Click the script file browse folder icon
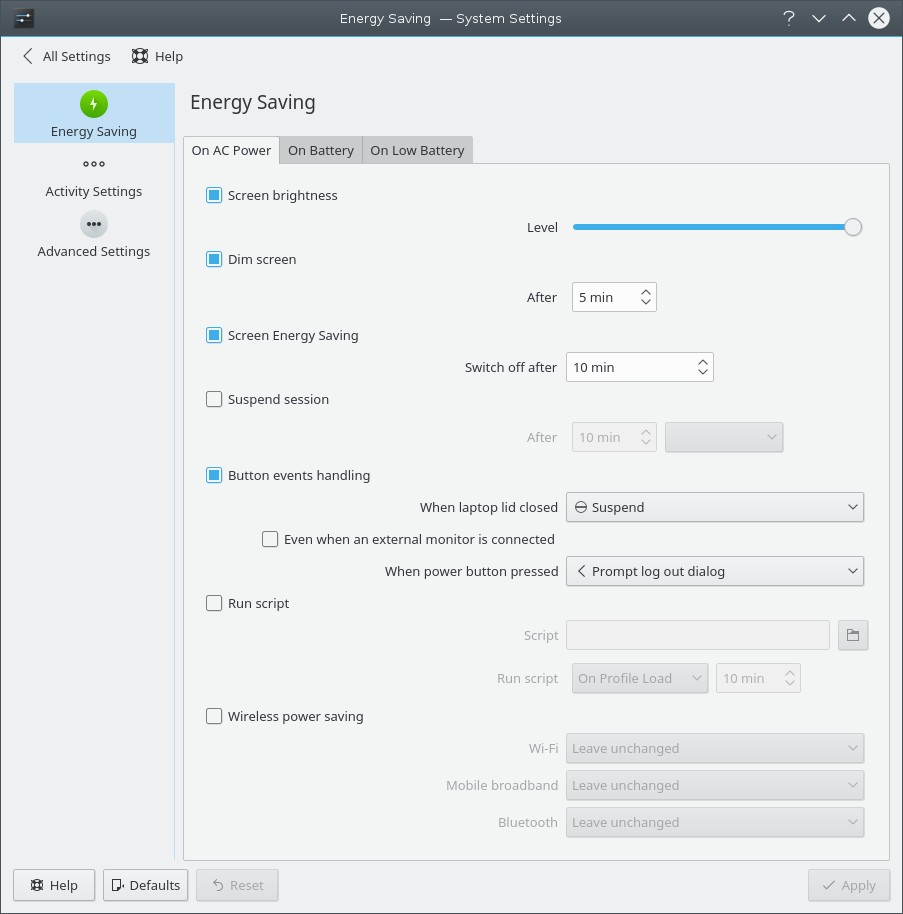 (853, 635)
